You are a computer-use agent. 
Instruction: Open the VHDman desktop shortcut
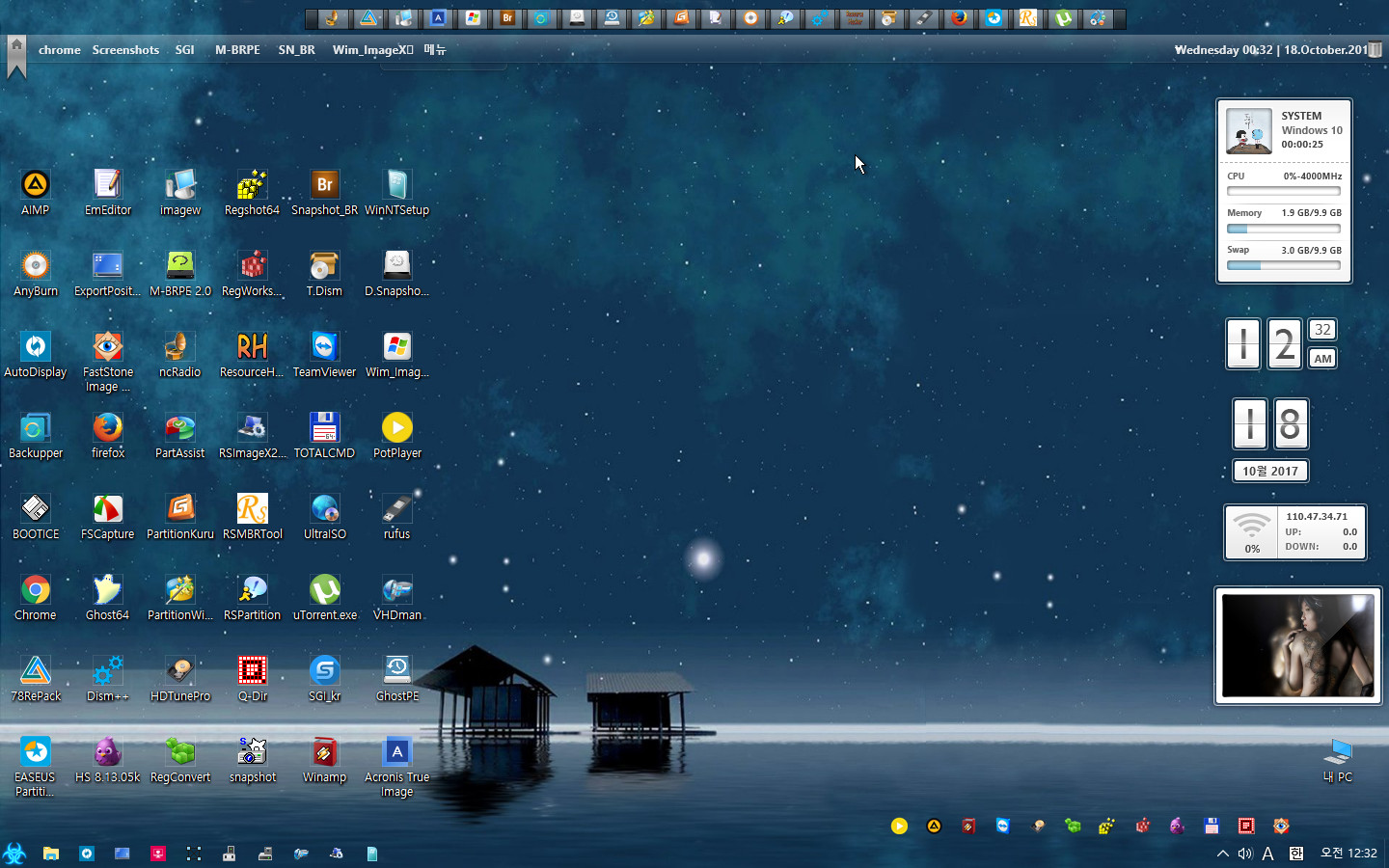[397, 597]
